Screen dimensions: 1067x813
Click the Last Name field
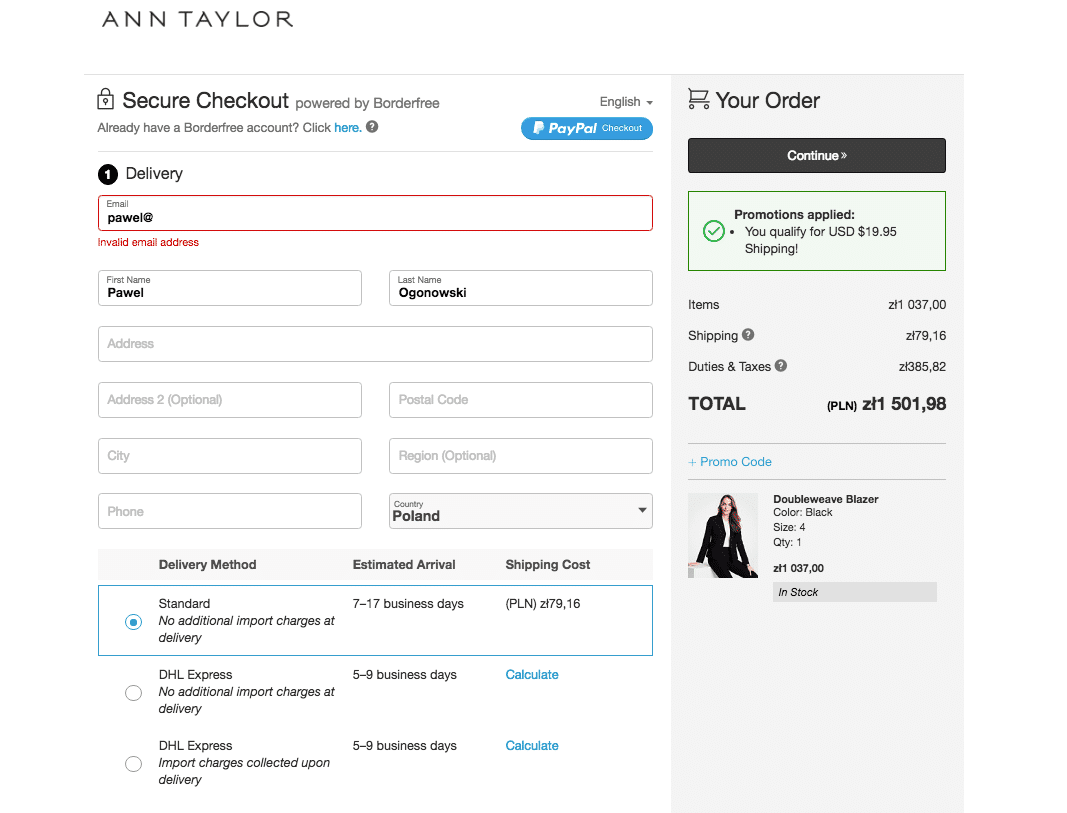coord(521,288)
